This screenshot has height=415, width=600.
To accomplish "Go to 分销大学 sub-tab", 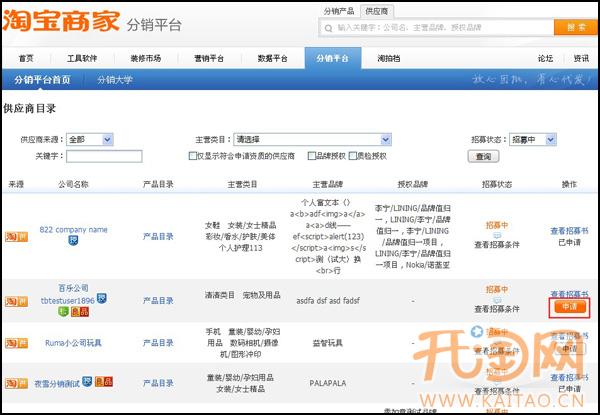I will coord(115,80).
